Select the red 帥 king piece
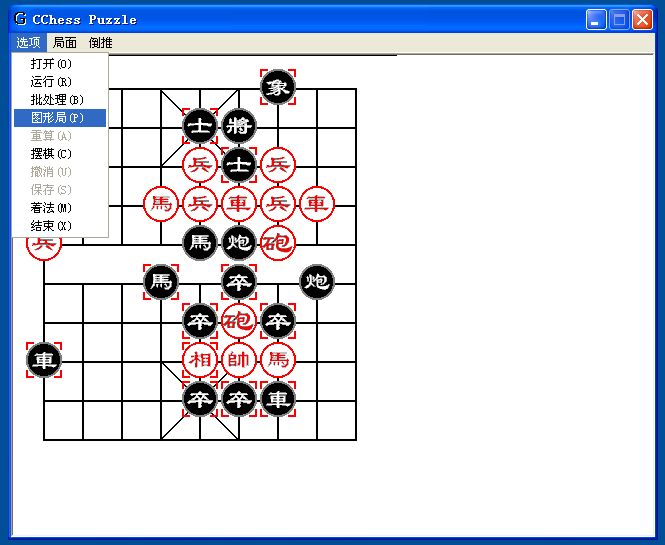 click(239, 359)
